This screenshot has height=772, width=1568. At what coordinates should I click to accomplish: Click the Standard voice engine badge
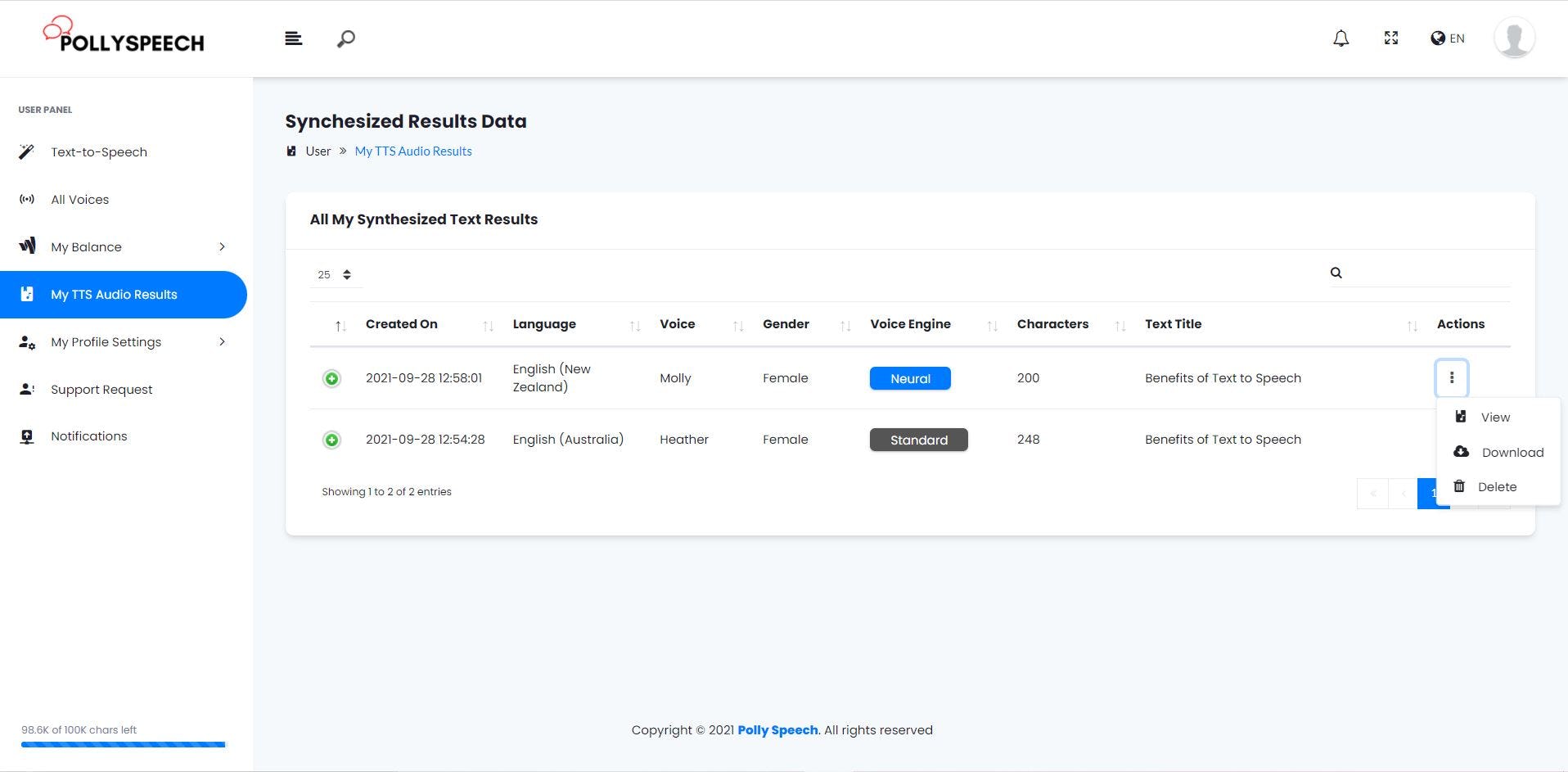pos(918,440)
